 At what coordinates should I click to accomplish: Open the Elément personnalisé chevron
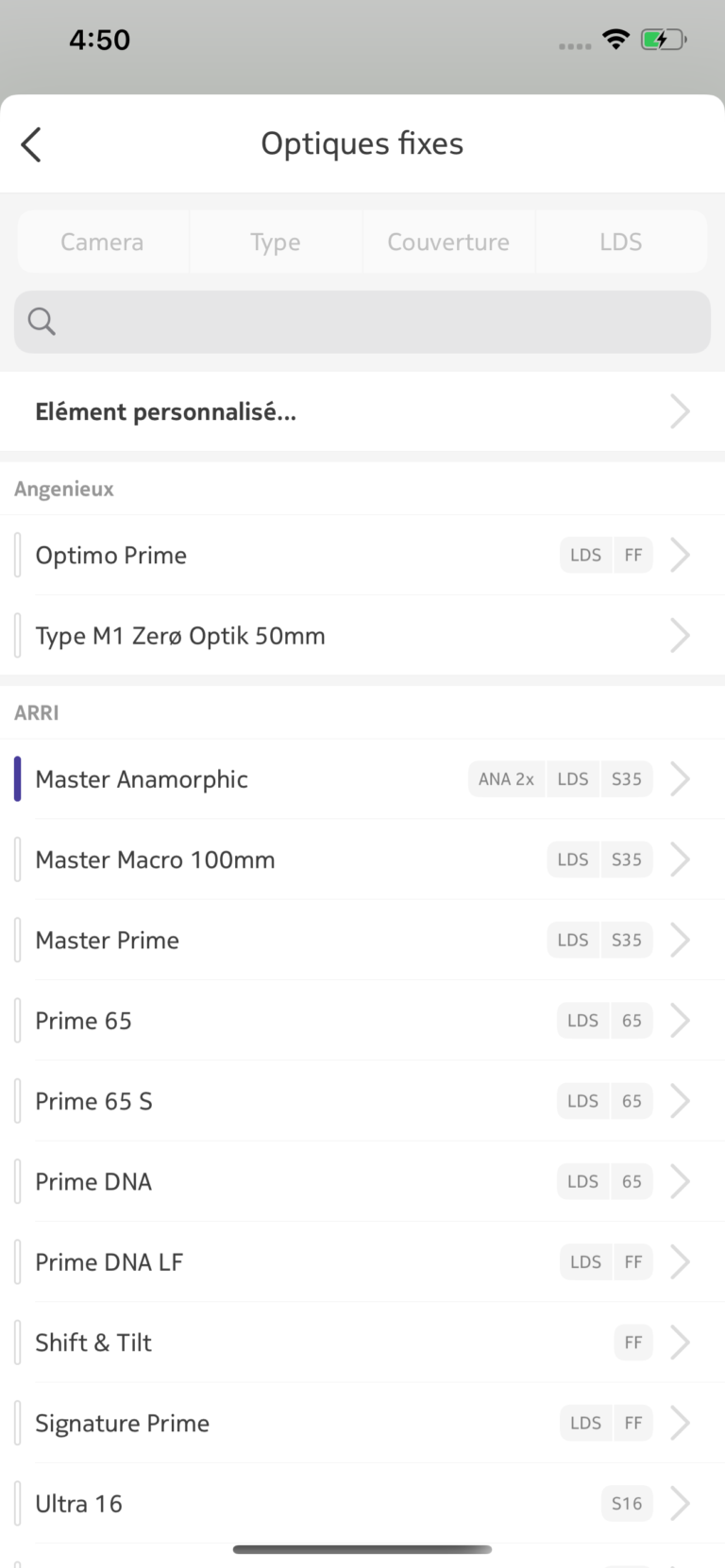680,412
